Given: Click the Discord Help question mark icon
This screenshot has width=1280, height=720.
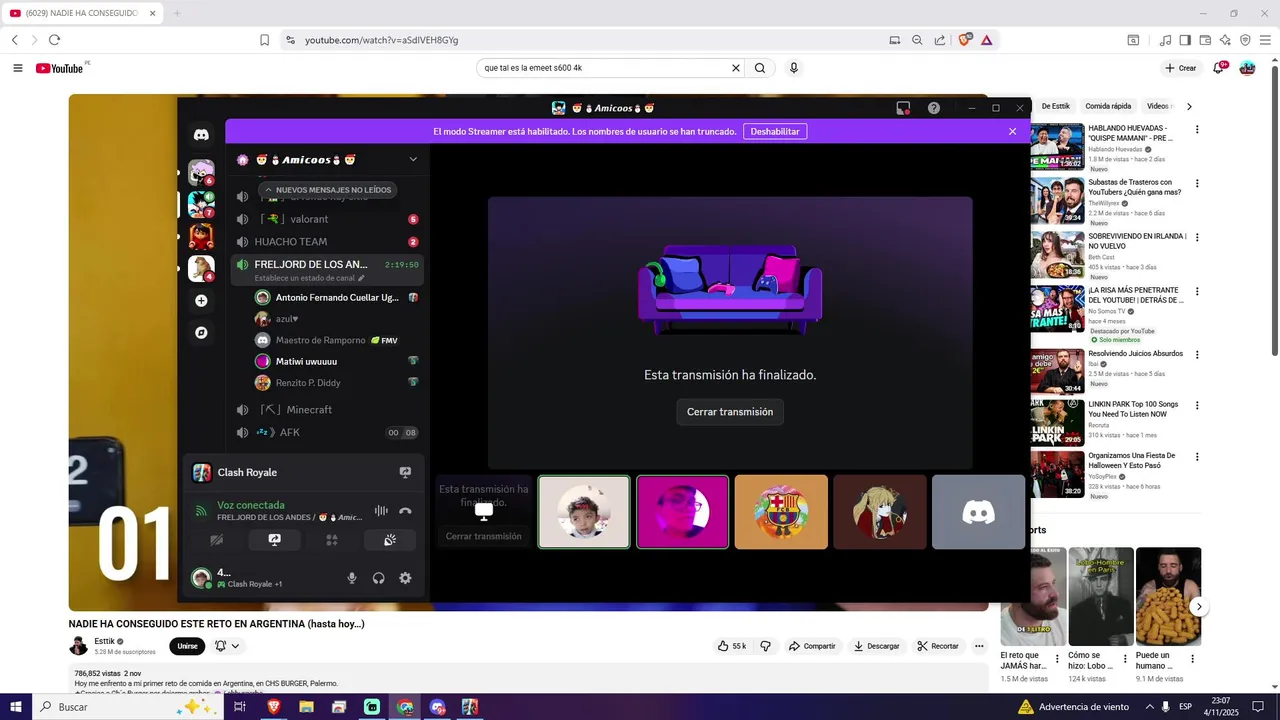Looking at the screenshot, I should pos(934,108).
